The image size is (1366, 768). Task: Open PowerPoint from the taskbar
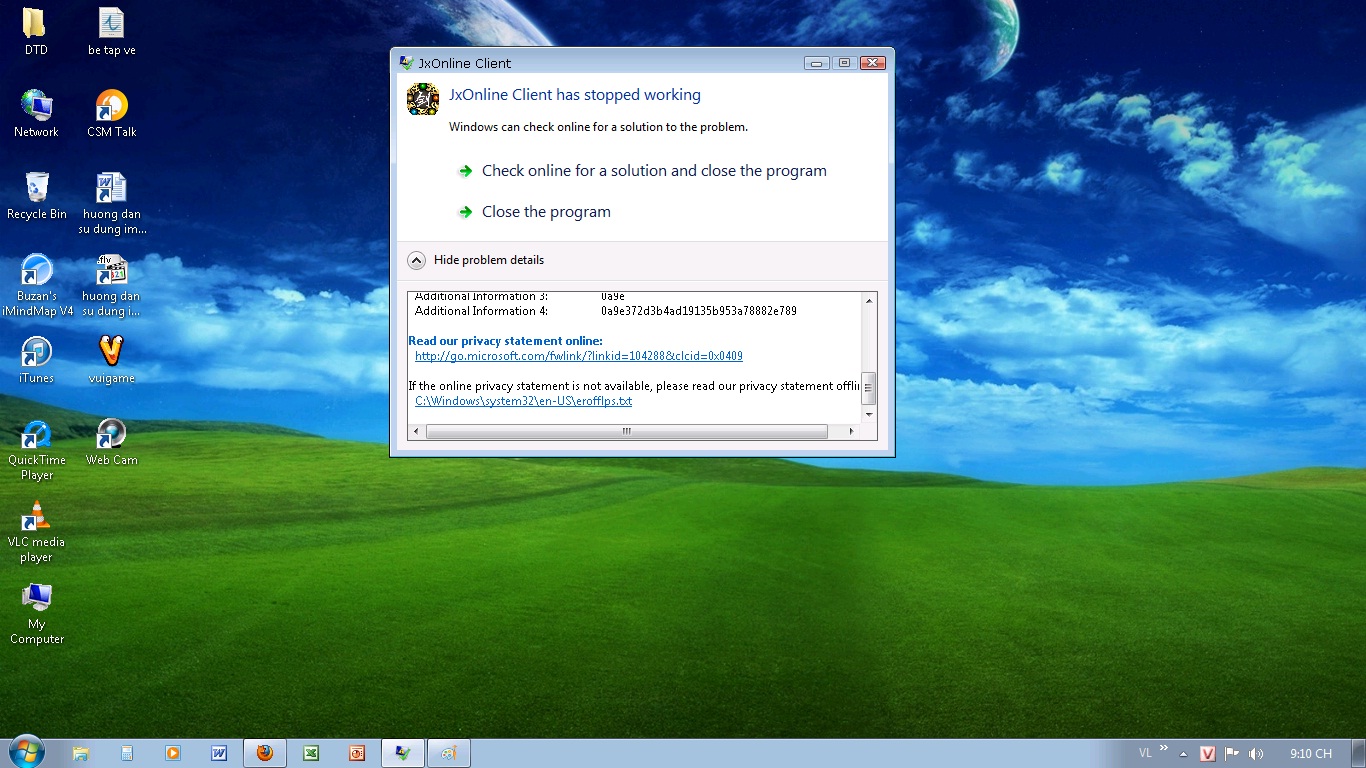pos(357,753)
